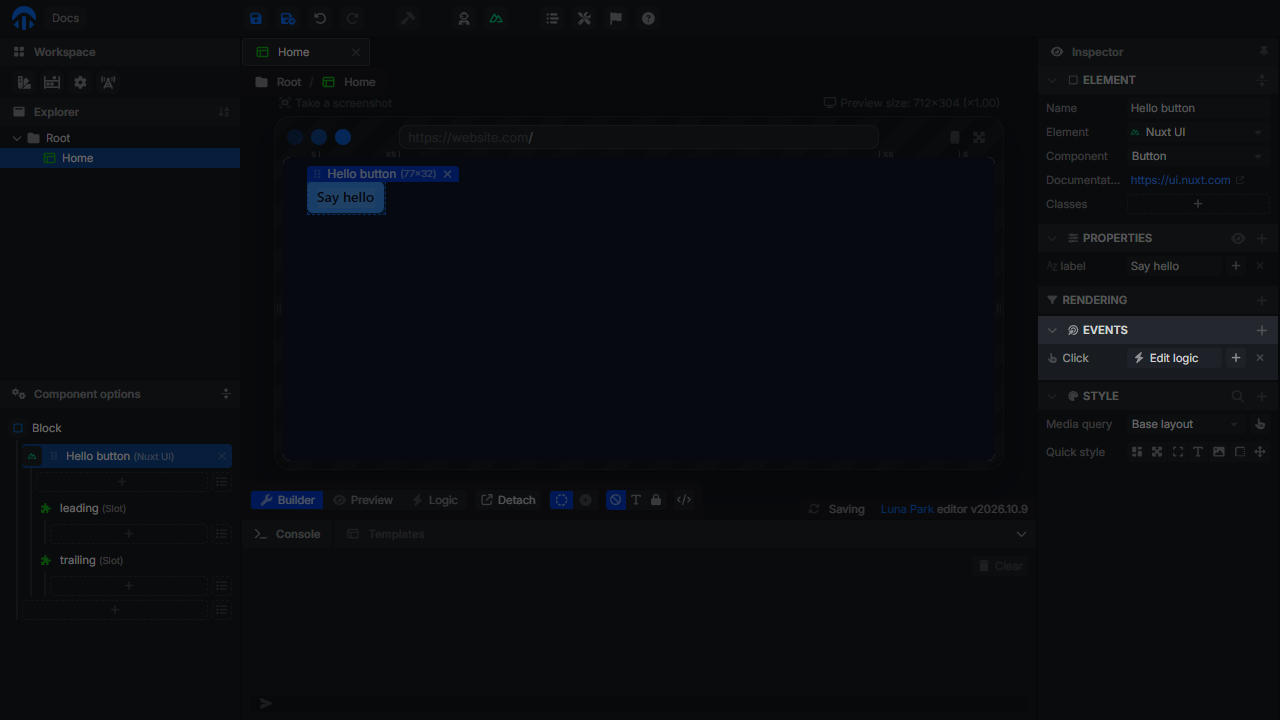Click the fullscreen expand icon in preview bar

point(979,138)
